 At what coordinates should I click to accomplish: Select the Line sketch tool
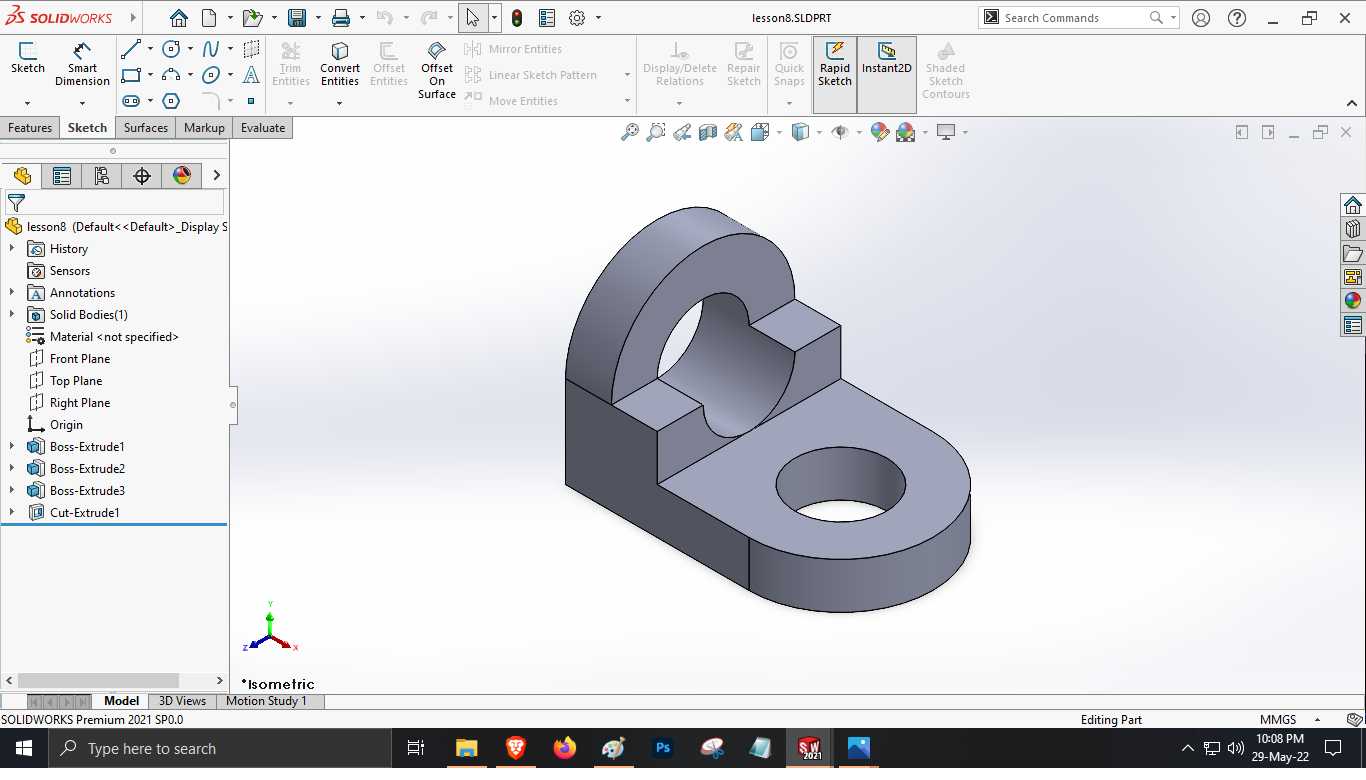point(130,49)
